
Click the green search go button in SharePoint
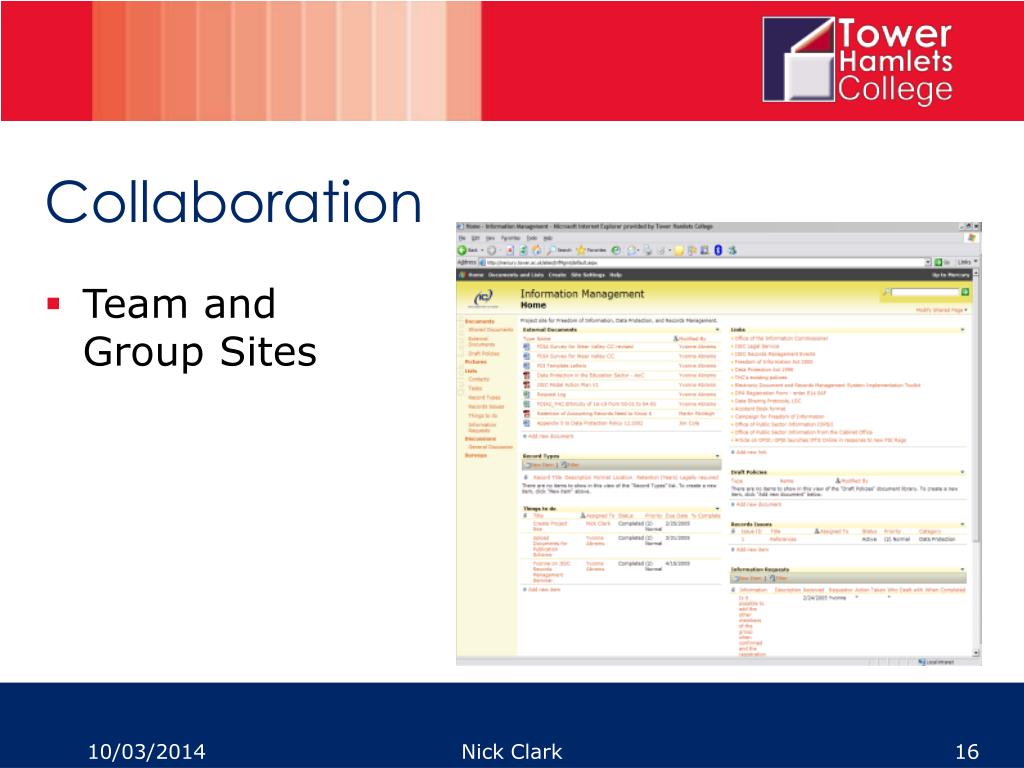coord(965,292)
